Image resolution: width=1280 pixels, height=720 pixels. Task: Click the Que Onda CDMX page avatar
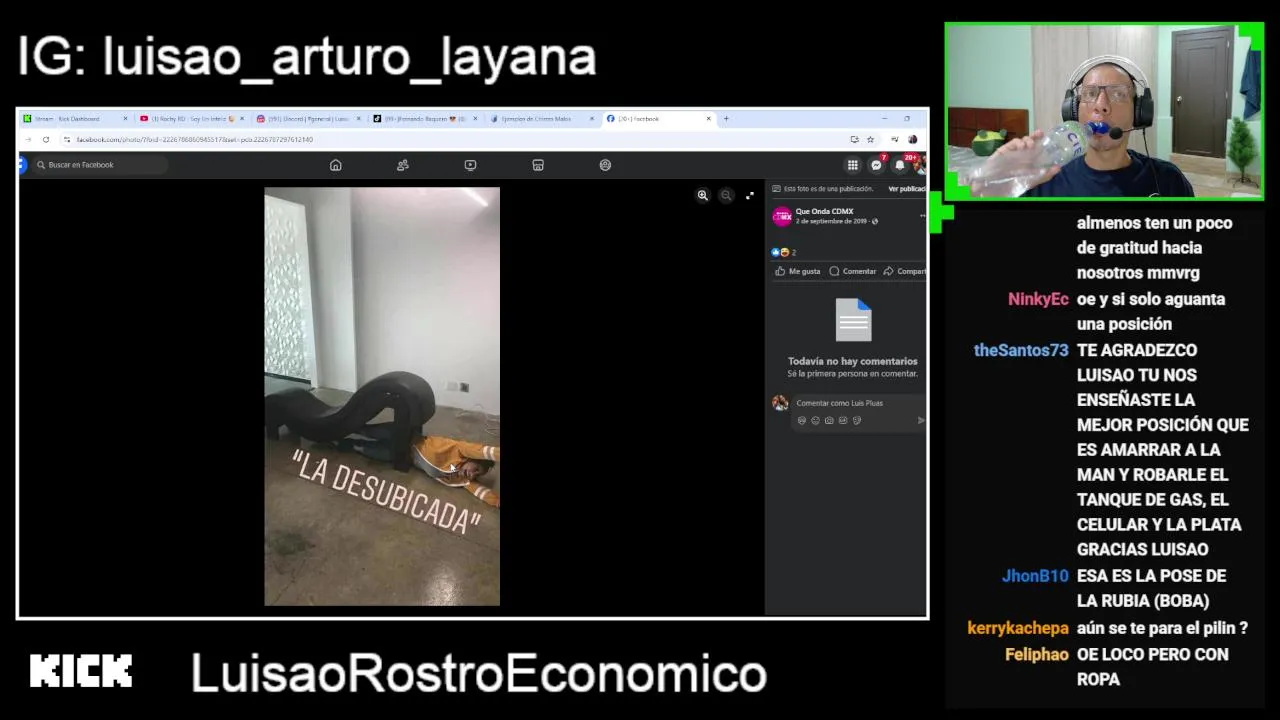(x=783, y=216)
